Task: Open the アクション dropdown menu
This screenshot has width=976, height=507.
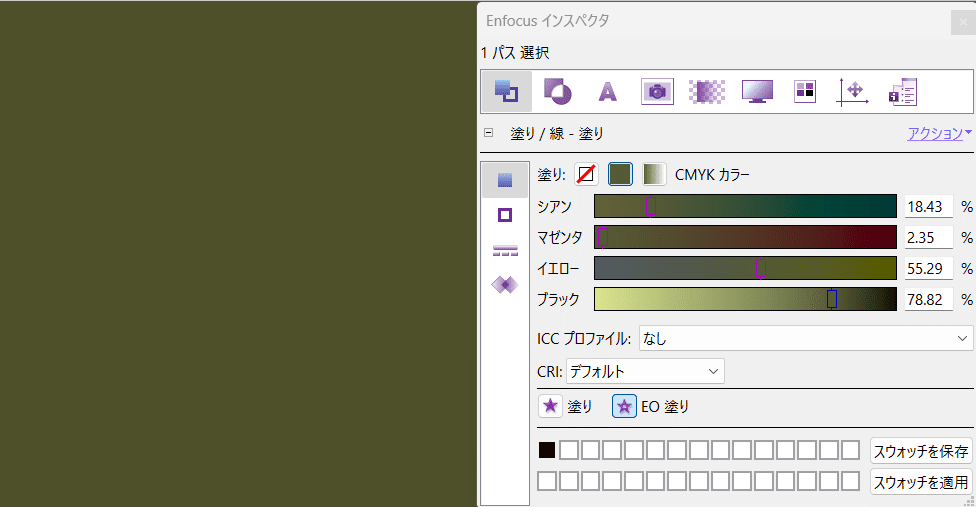Action: point(939,133)
